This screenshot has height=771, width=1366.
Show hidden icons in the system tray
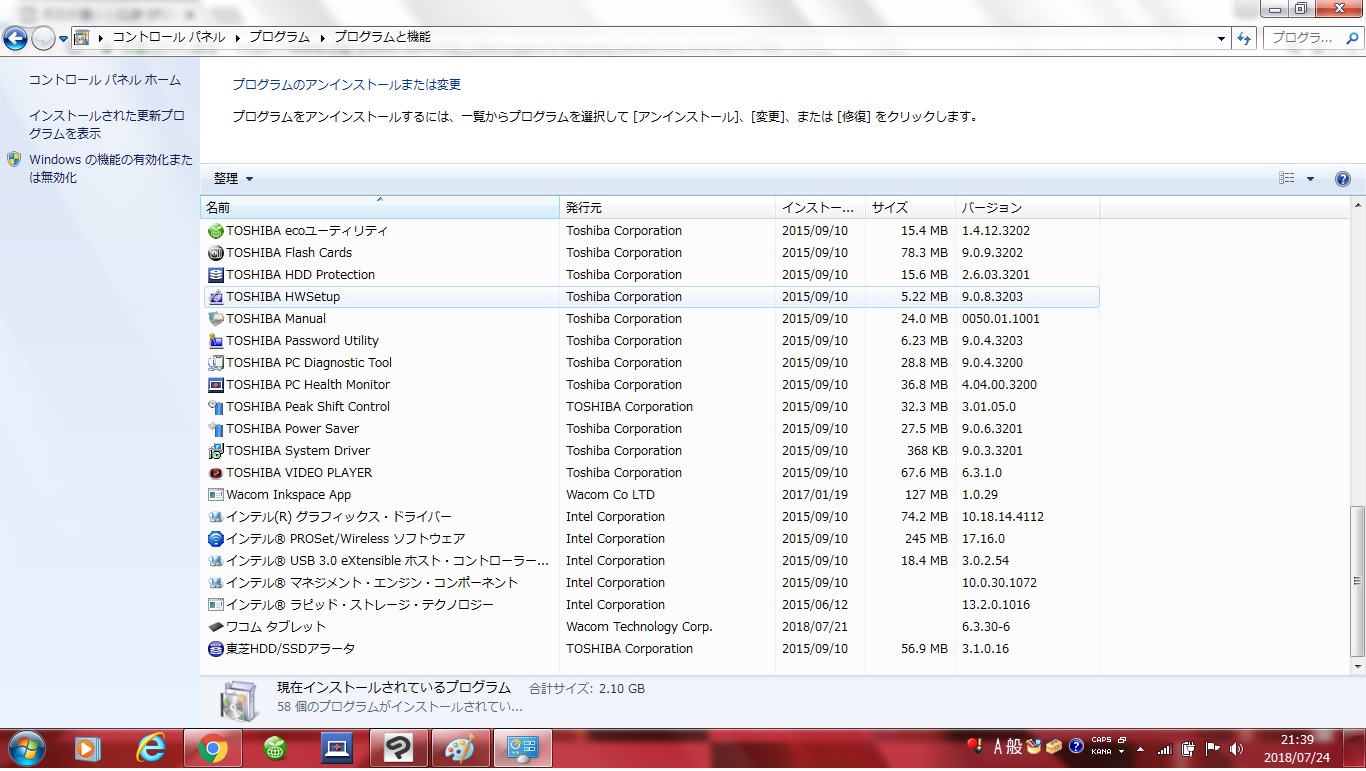1140,748
